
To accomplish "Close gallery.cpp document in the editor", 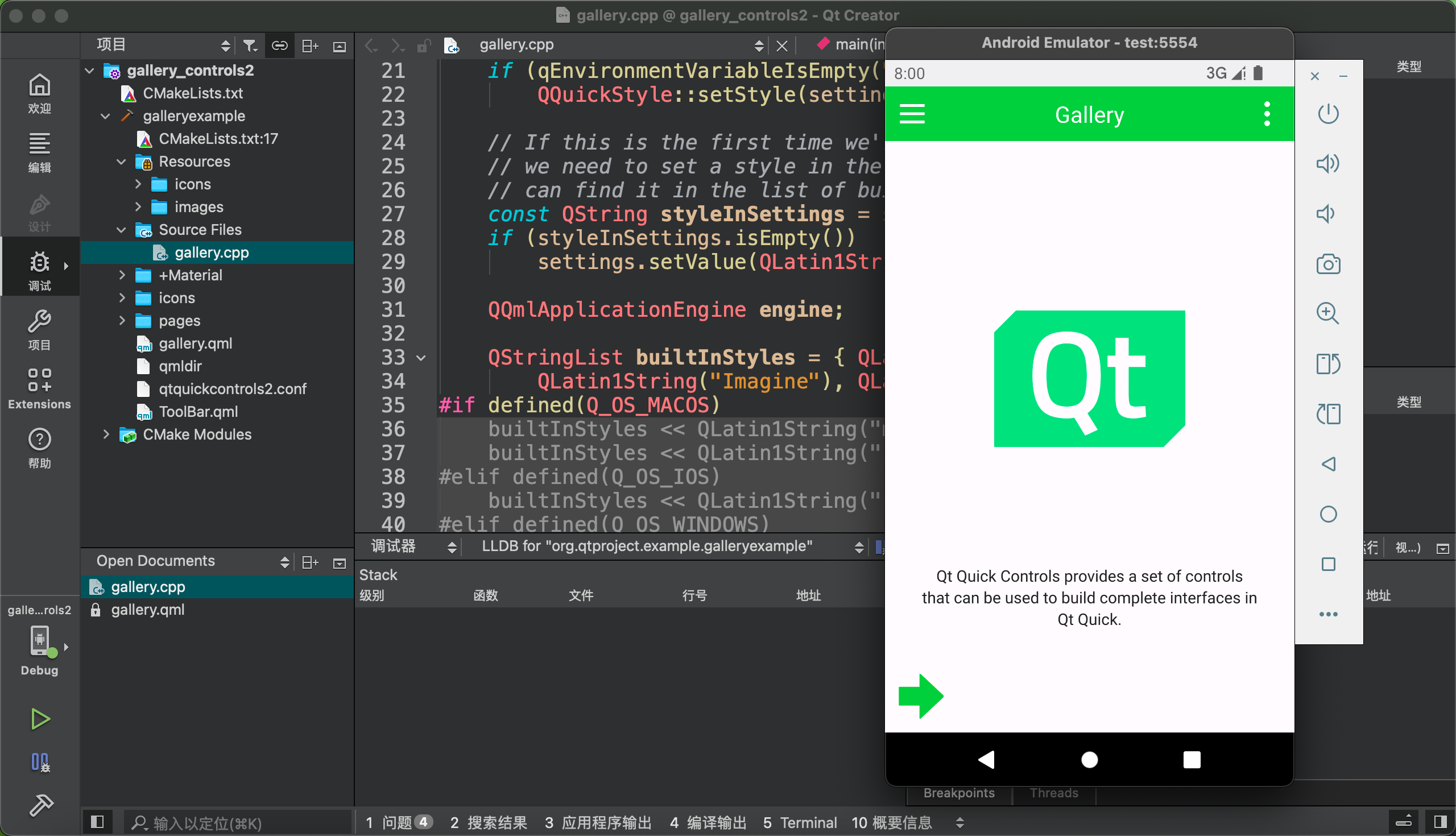I will [781, 45].
